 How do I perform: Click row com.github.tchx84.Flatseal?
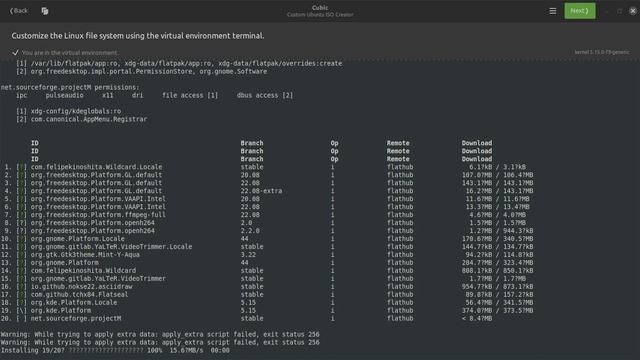pyautogui.click(x=267, y=294)
